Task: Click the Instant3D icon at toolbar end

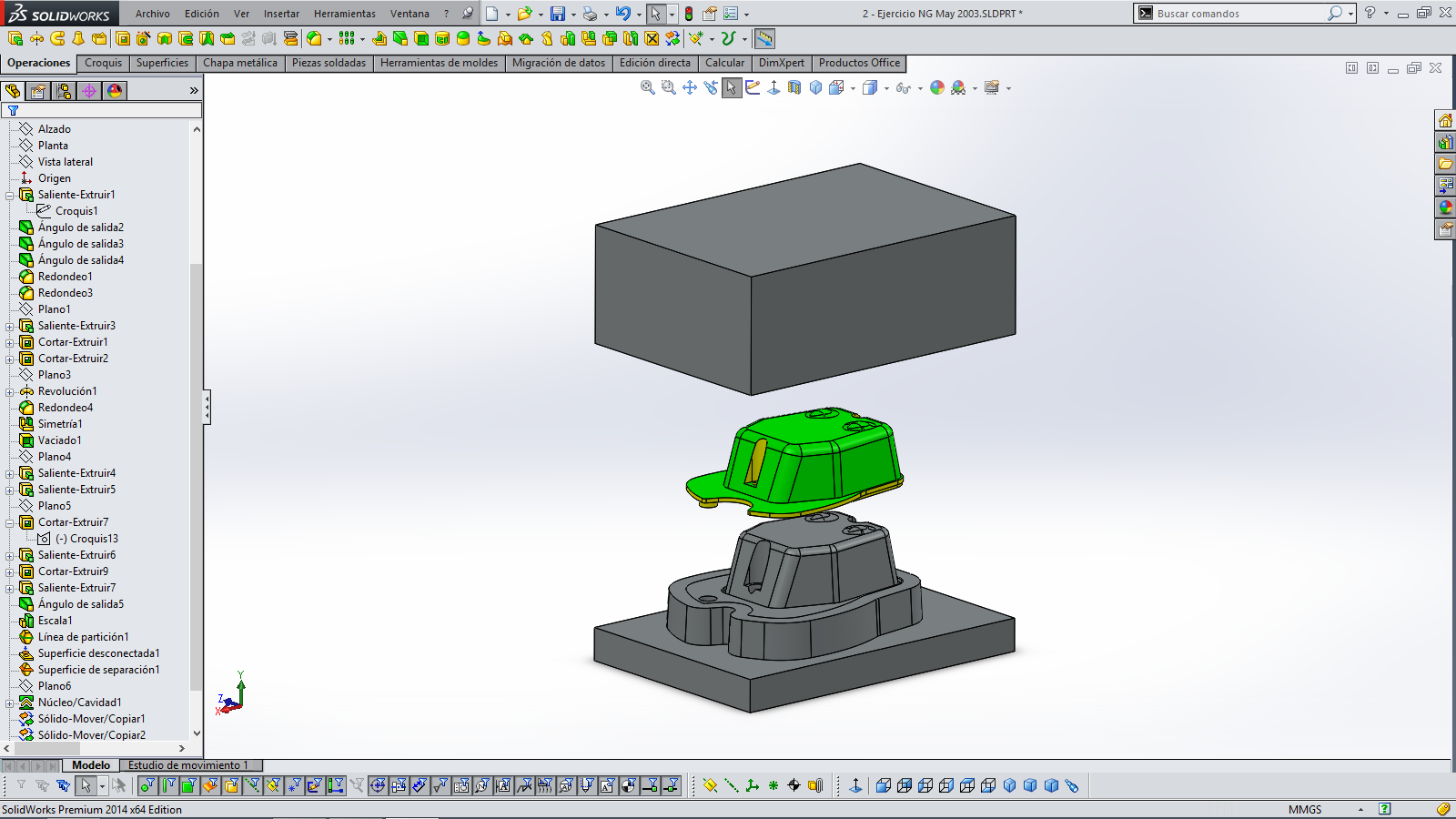Action: [x=764, y=38]
